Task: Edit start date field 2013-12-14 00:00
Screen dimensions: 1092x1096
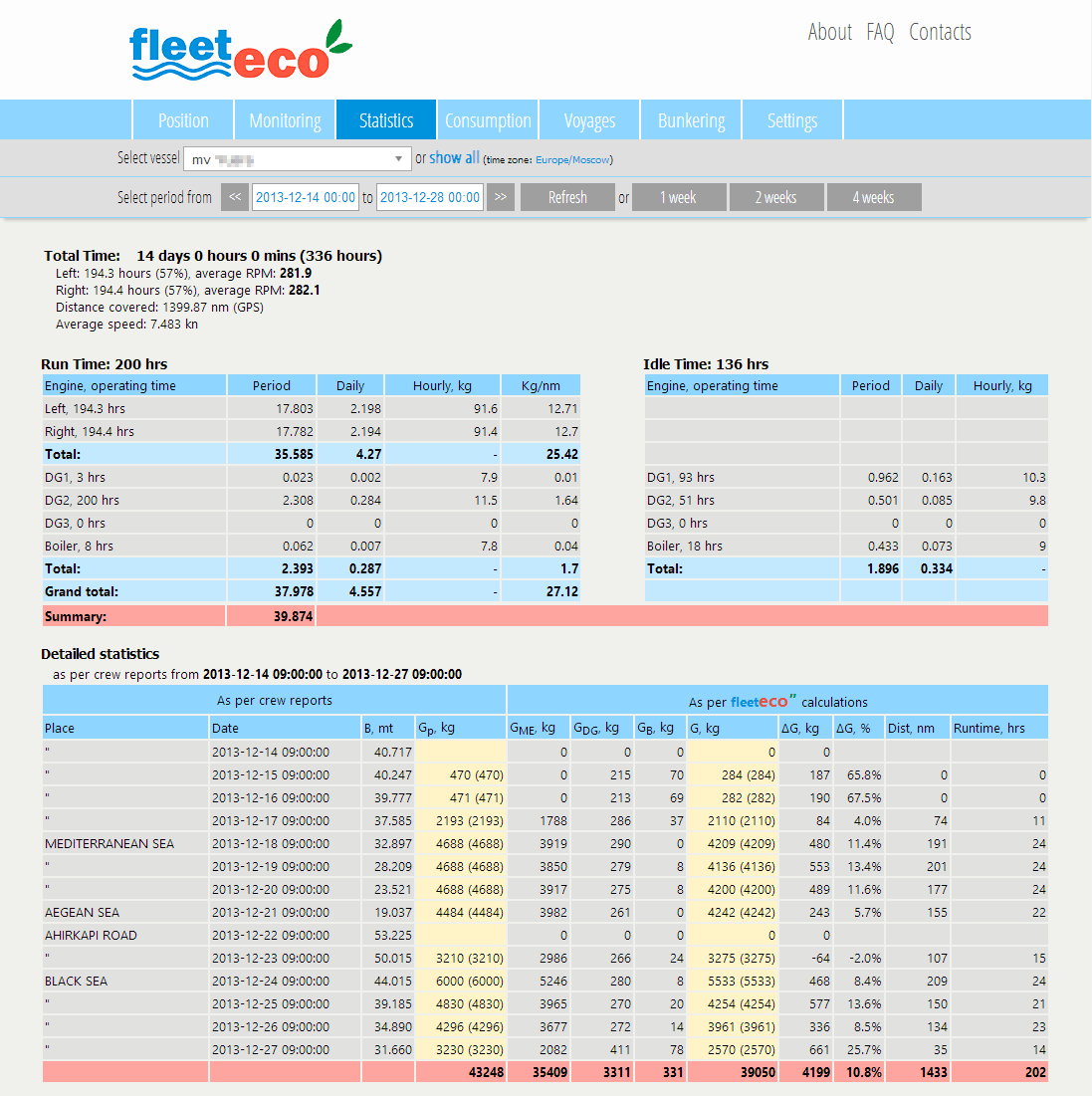Action: (x=306, y=197)
